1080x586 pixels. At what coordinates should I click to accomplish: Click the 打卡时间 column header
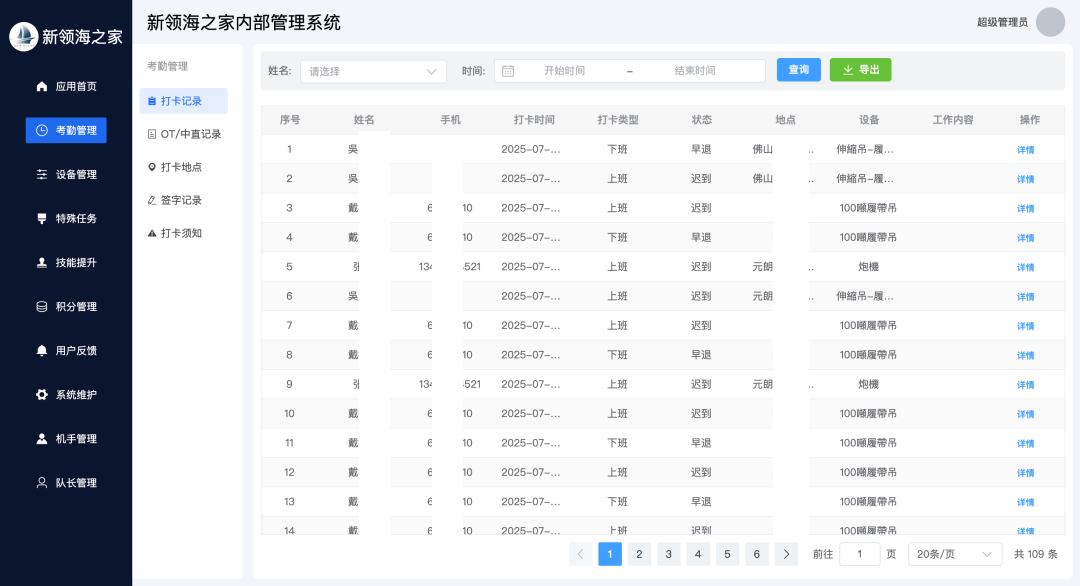coord(534,120)
